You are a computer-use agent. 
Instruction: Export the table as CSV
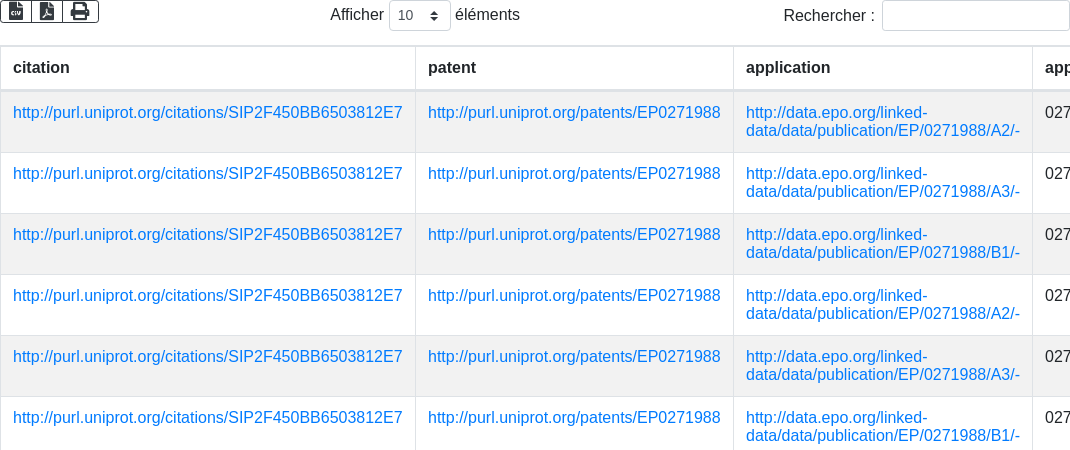coord(16,11)
